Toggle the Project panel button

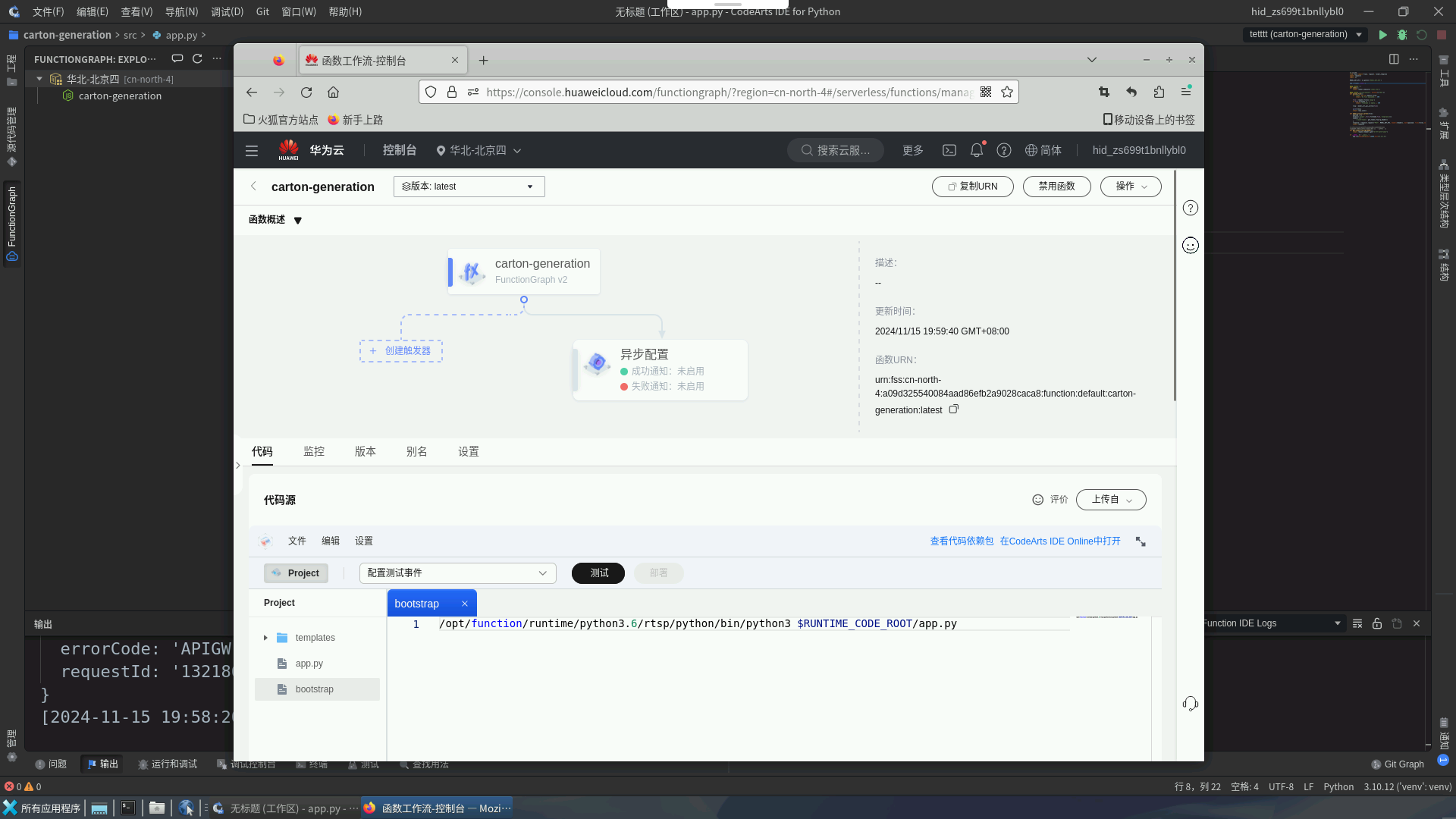(x=296, y=573)
